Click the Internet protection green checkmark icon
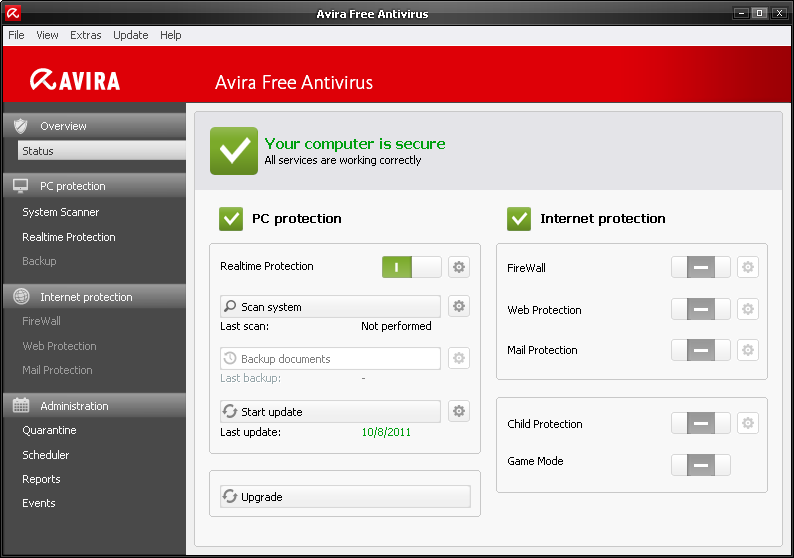The width and height of the screenshot is (794, 558). click(x=519, y=219)
